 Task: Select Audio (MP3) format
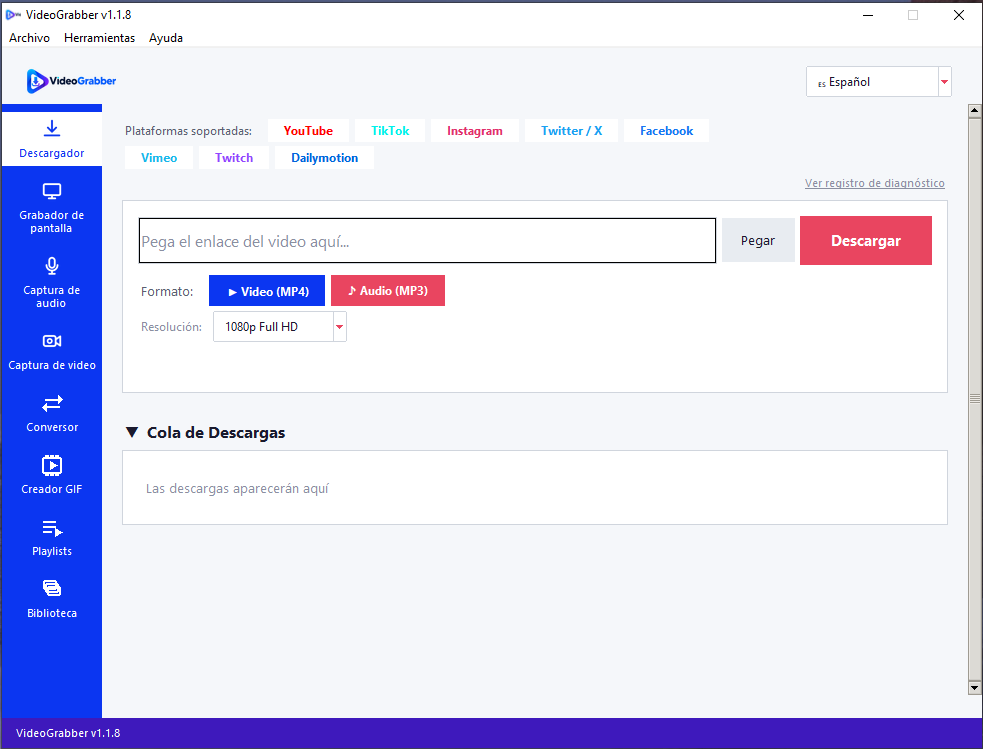pyautogui.click(x=388, y=291)
